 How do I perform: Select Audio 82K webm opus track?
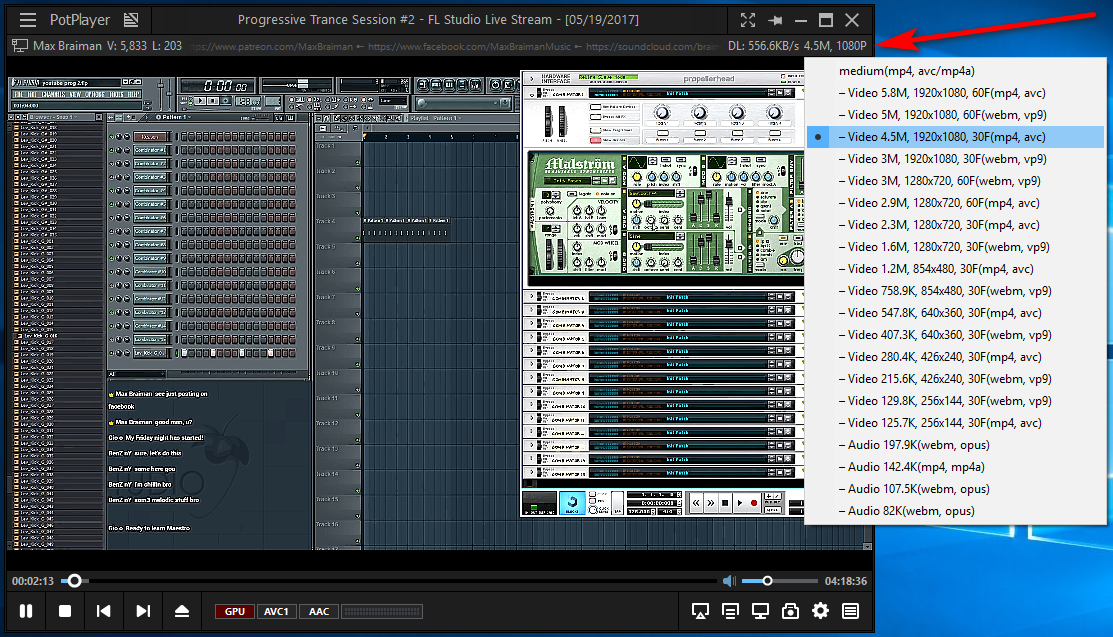(x=955, y=511)
